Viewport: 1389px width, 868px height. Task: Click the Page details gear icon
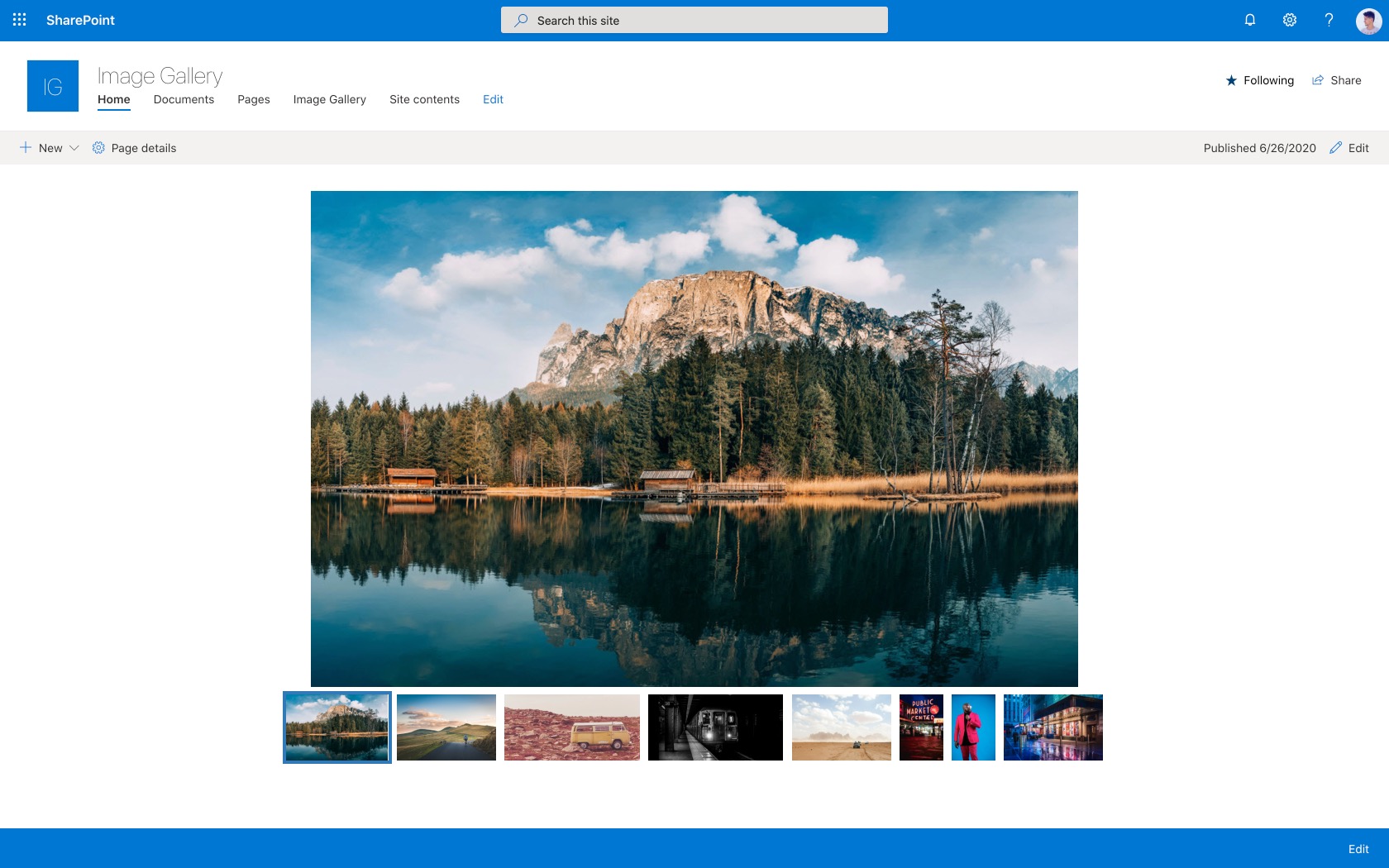[98, 148]
